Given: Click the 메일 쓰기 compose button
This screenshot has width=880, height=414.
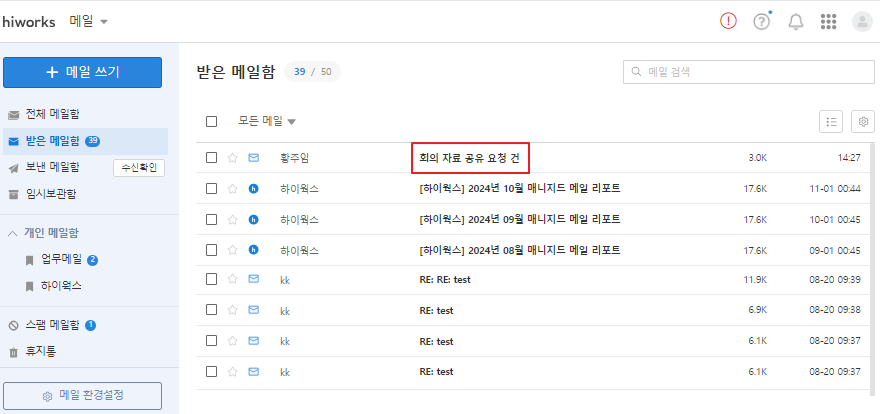Looking at the screenshot, I should 82,72.
